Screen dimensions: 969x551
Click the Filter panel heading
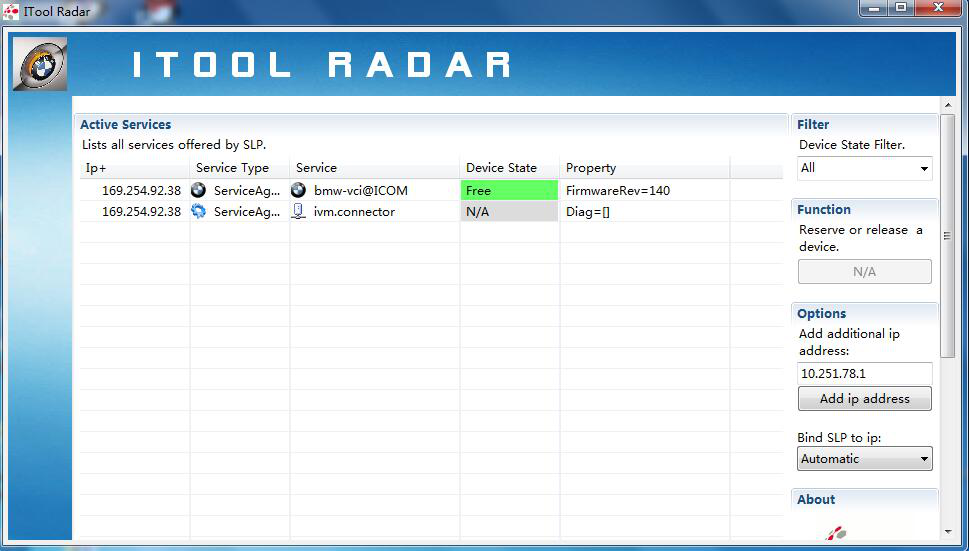pyautogui.click(x=813, y=125)
